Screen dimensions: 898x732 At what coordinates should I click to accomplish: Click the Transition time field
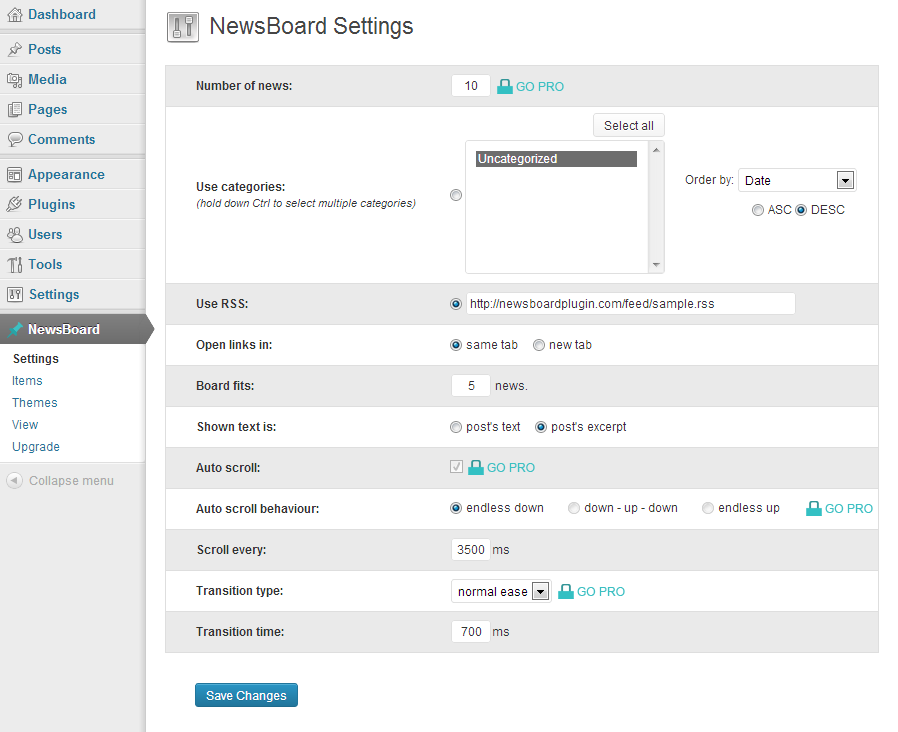[471, 631]
